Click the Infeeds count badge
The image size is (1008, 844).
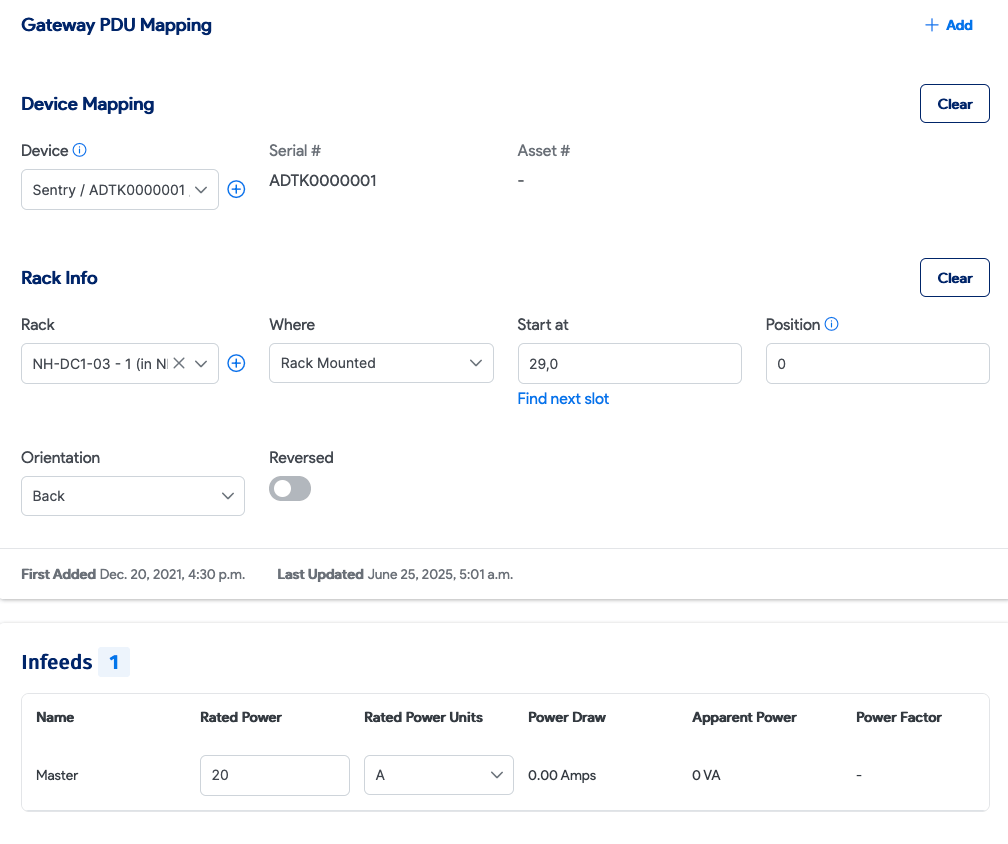(x=114, y=662)
